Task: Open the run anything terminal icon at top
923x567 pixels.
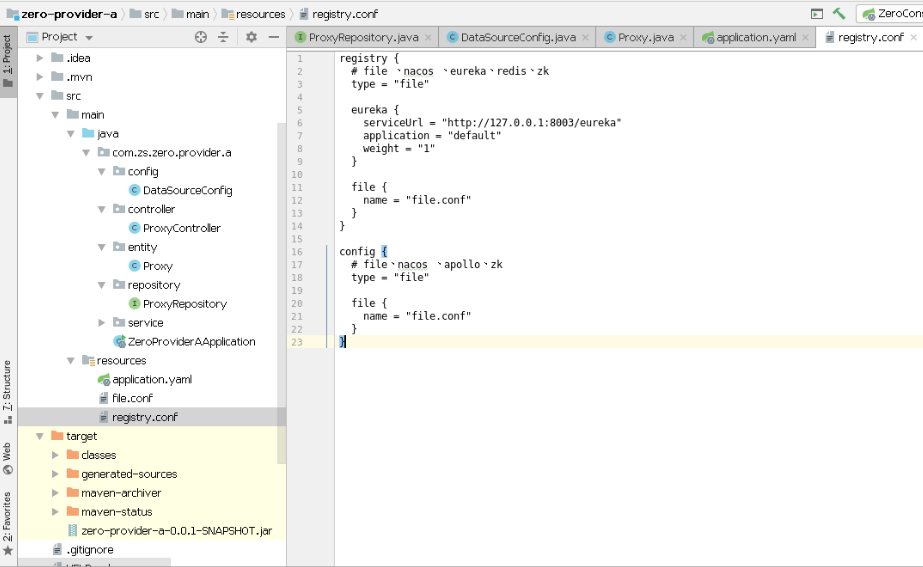Action: click(816, 14)
